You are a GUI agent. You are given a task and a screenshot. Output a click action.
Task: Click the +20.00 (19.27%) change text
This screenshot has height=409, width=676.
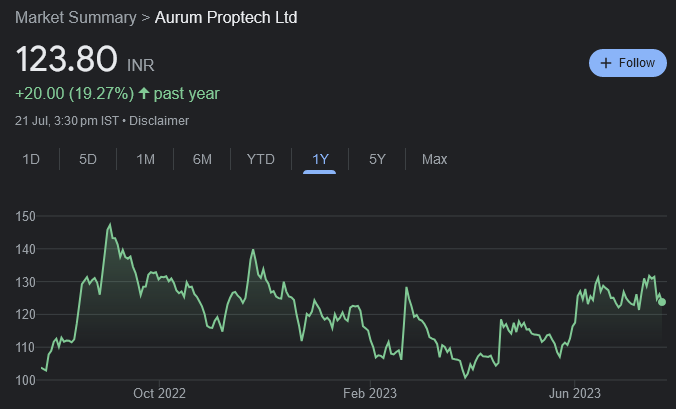75,94
